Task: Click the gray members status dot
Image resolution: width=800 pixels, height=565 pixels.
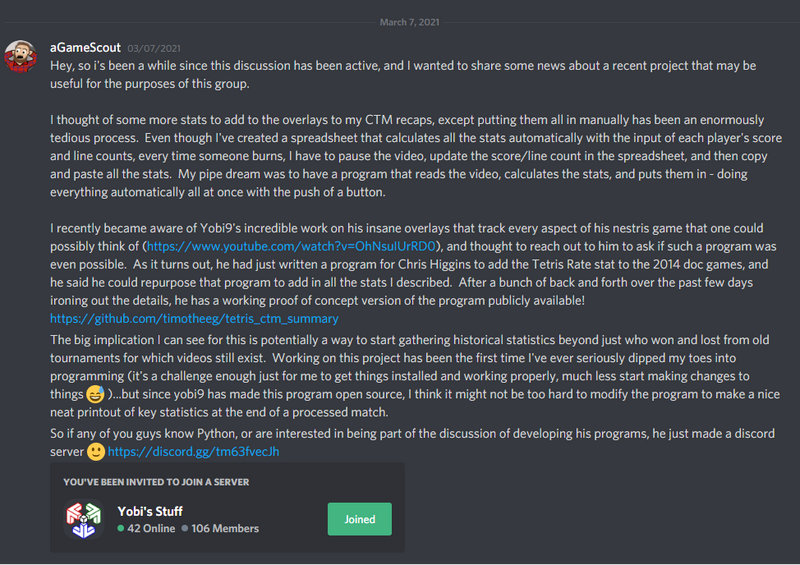Action: click(185, 528)
